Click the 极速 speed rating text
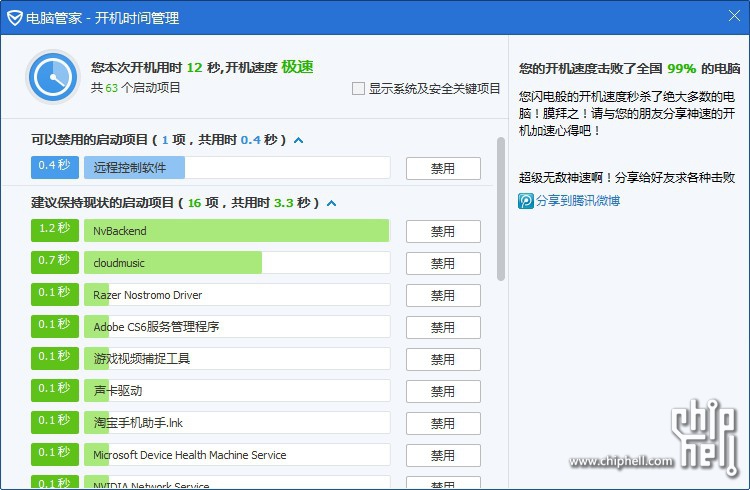The width and height of the screenshot is (750, 490). pos(297,67)
